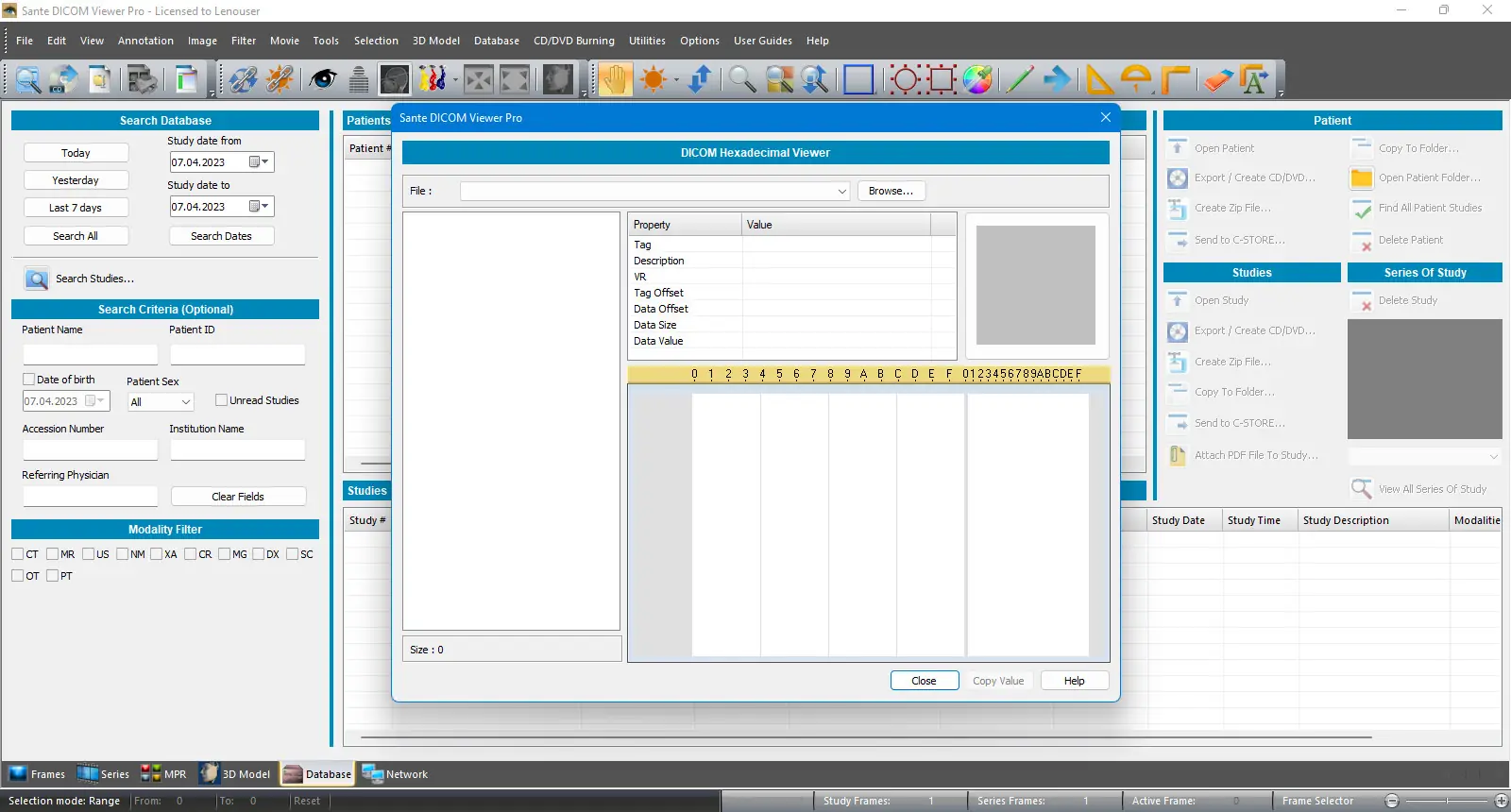The height and width of the screenshot is (812, 1511).
Task: Click the Search All button
Action: (76, 236)
